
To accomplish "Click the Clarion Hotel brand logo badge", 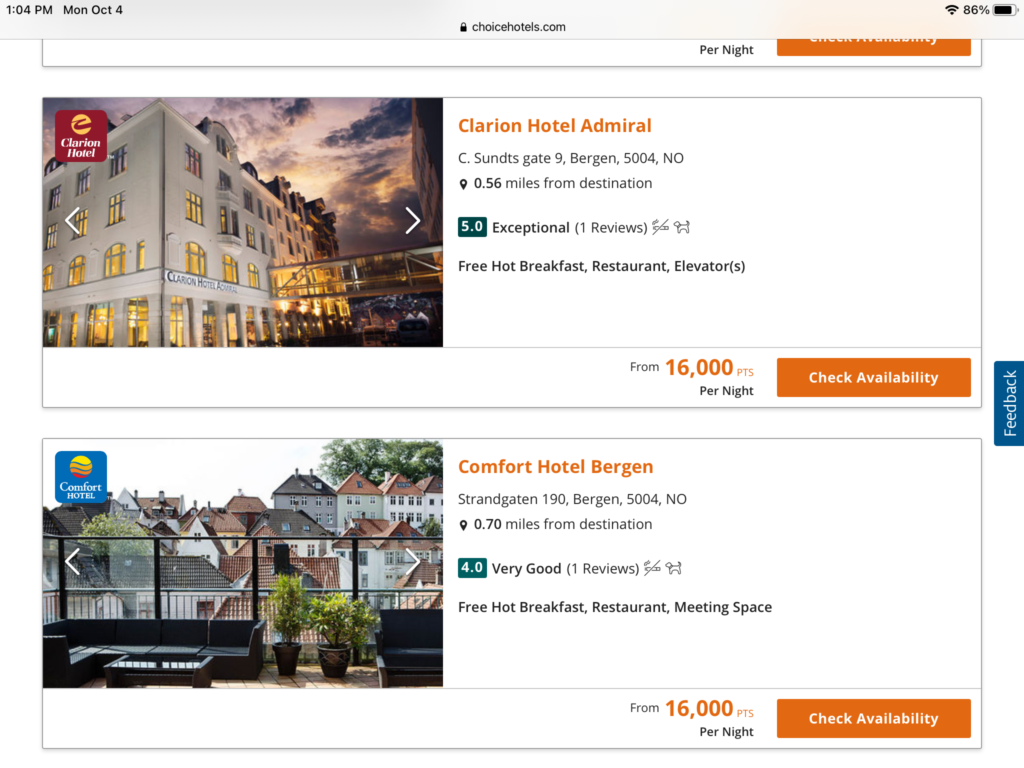I will pyautogui.click(x=81, y=136).
